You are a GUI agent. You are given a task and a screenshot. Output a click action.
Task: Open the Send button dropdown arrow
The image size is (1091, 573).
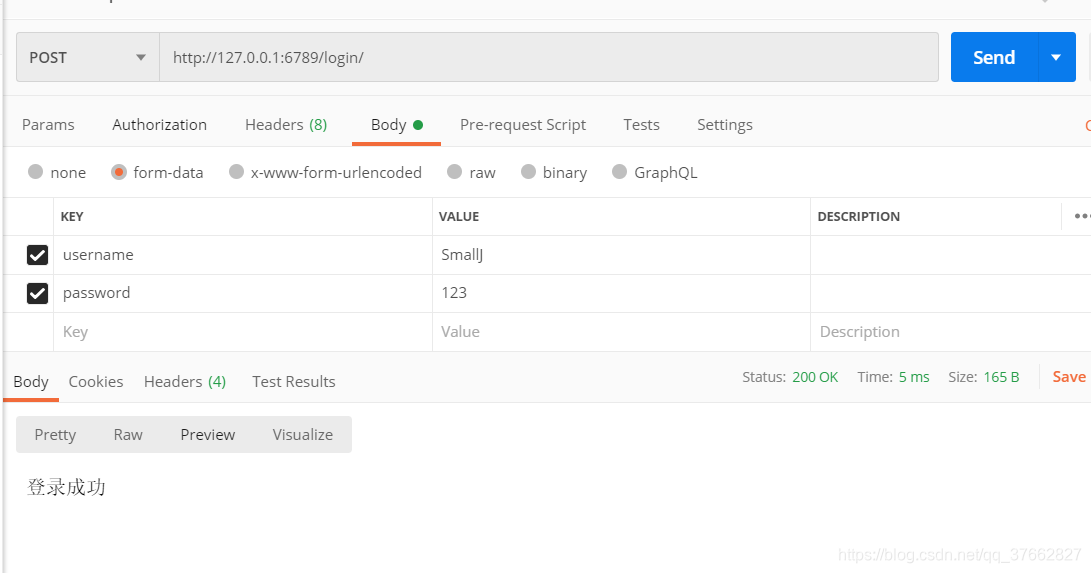pyautogui.click(x=1056, y=57)
